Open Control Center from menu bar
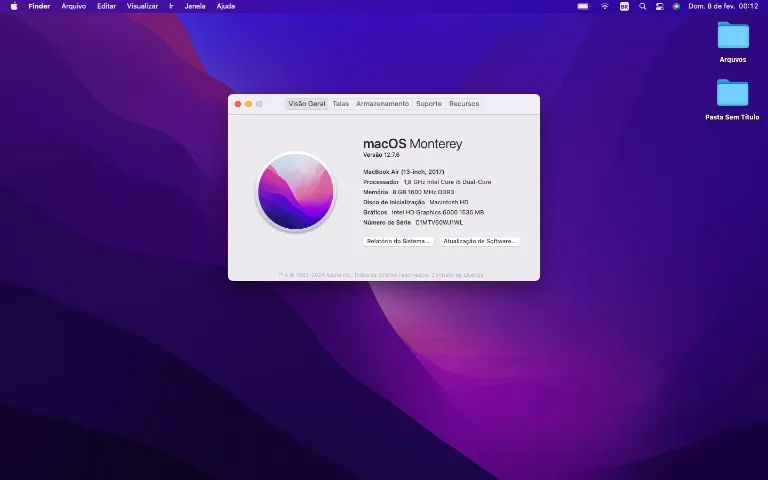The image size is (768, 480). tap(659, 6)
